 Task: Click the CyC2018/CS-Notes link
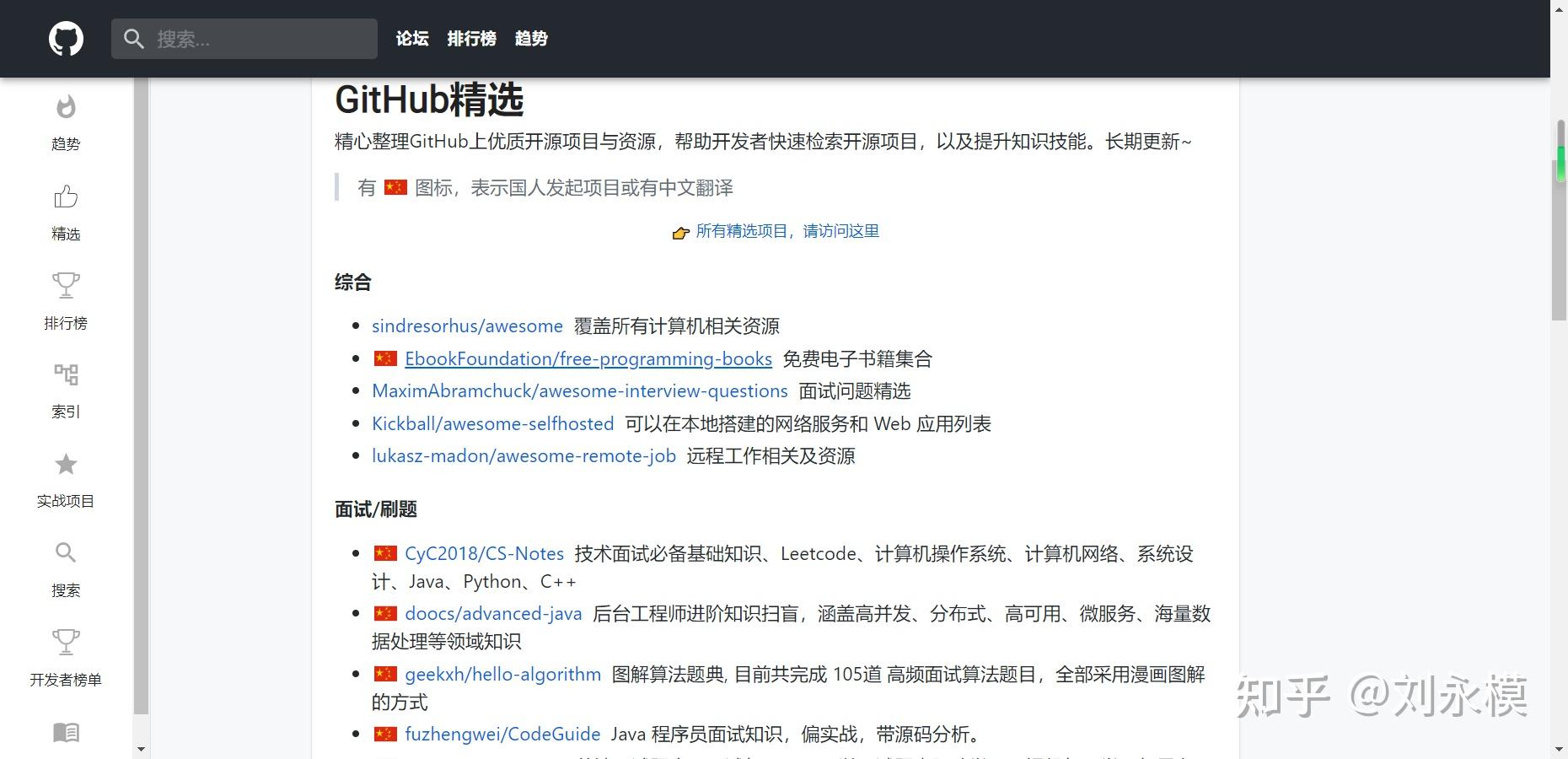(485, 554)
